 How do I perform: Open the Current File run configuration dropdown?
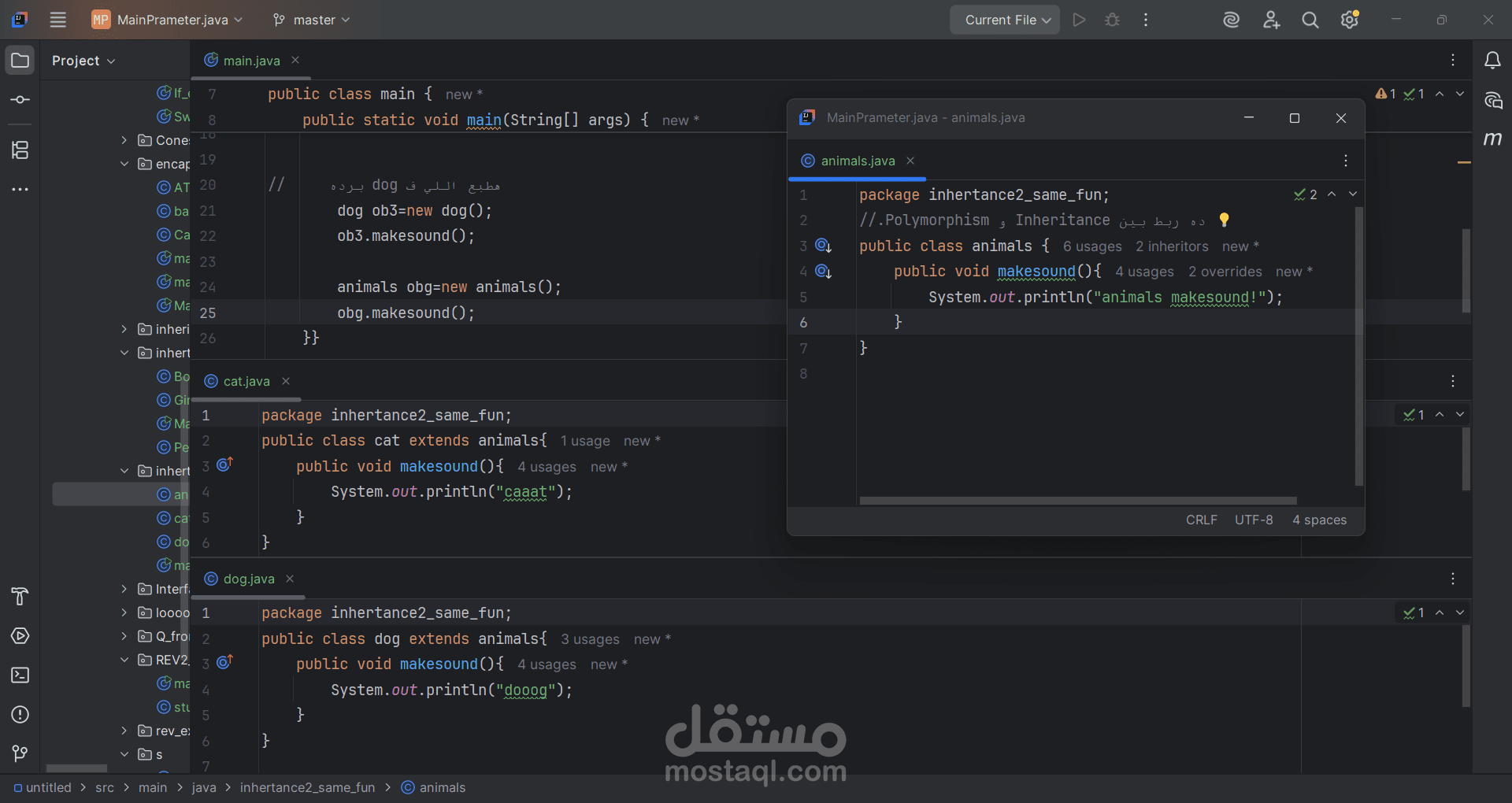coord(1005,20)
